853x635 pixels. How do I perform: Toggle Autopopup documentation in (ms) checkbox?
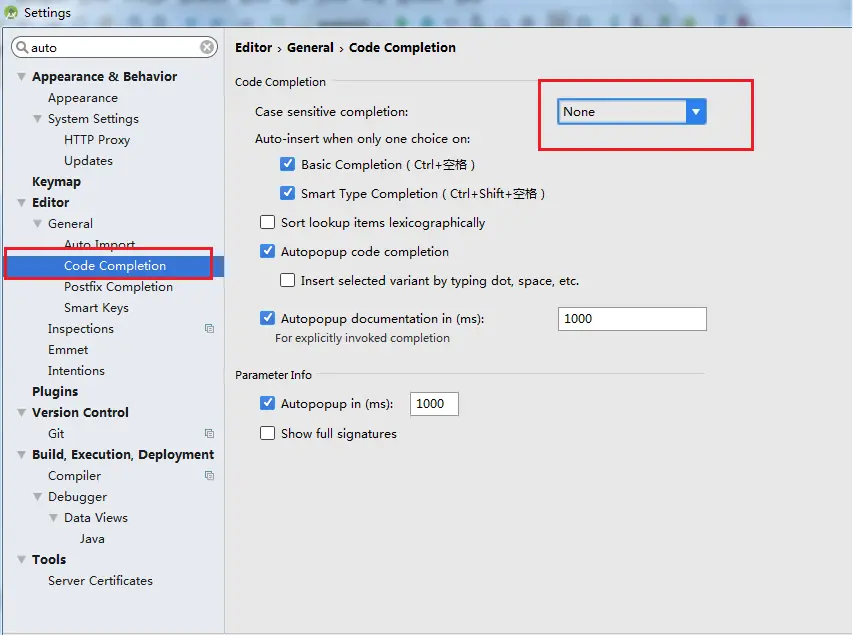click(x=267, y=318)
